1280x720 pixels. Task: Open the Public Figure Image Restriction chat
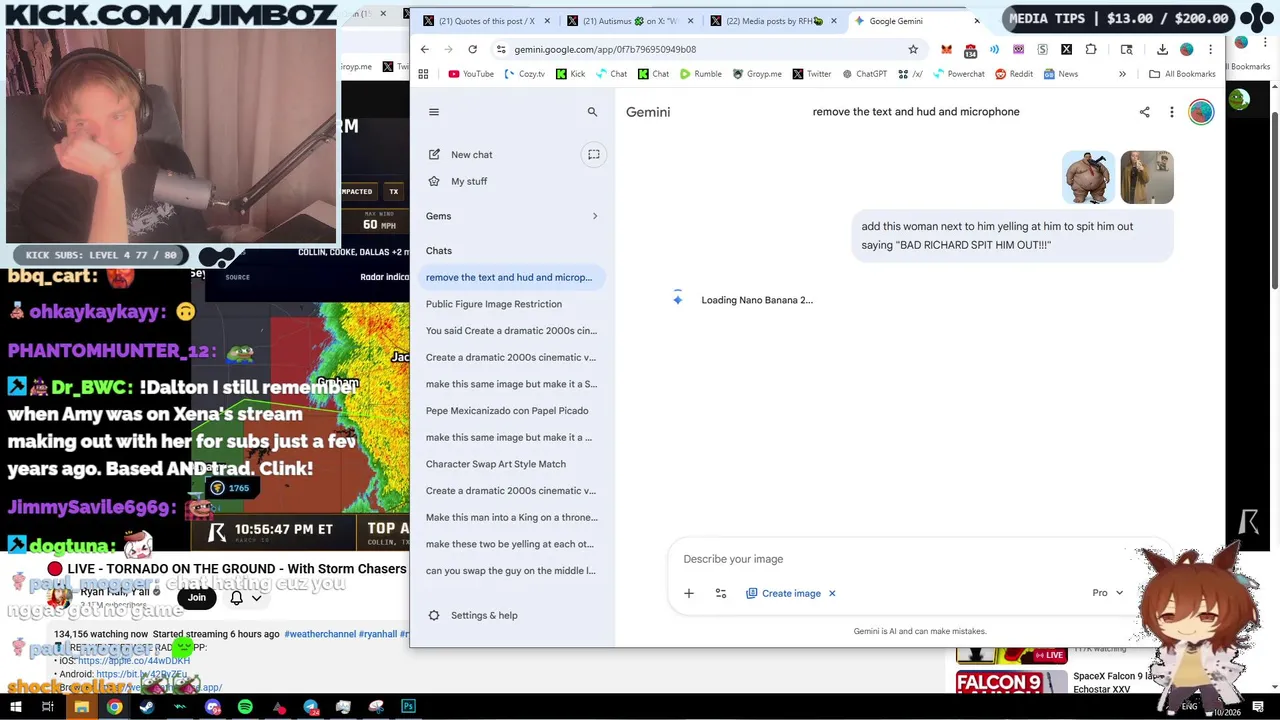point(494,304)
